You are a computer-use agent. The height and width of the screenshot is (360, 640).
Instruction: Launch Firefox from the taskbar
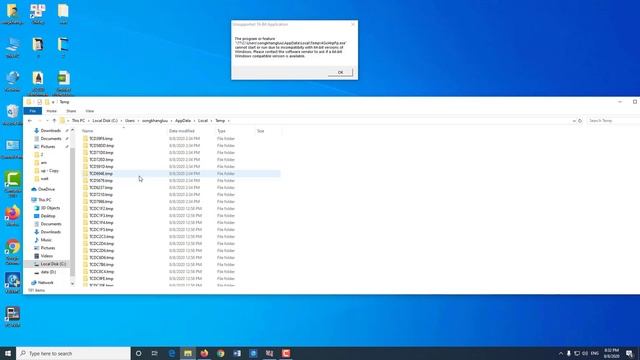click(x=204, y=353)
